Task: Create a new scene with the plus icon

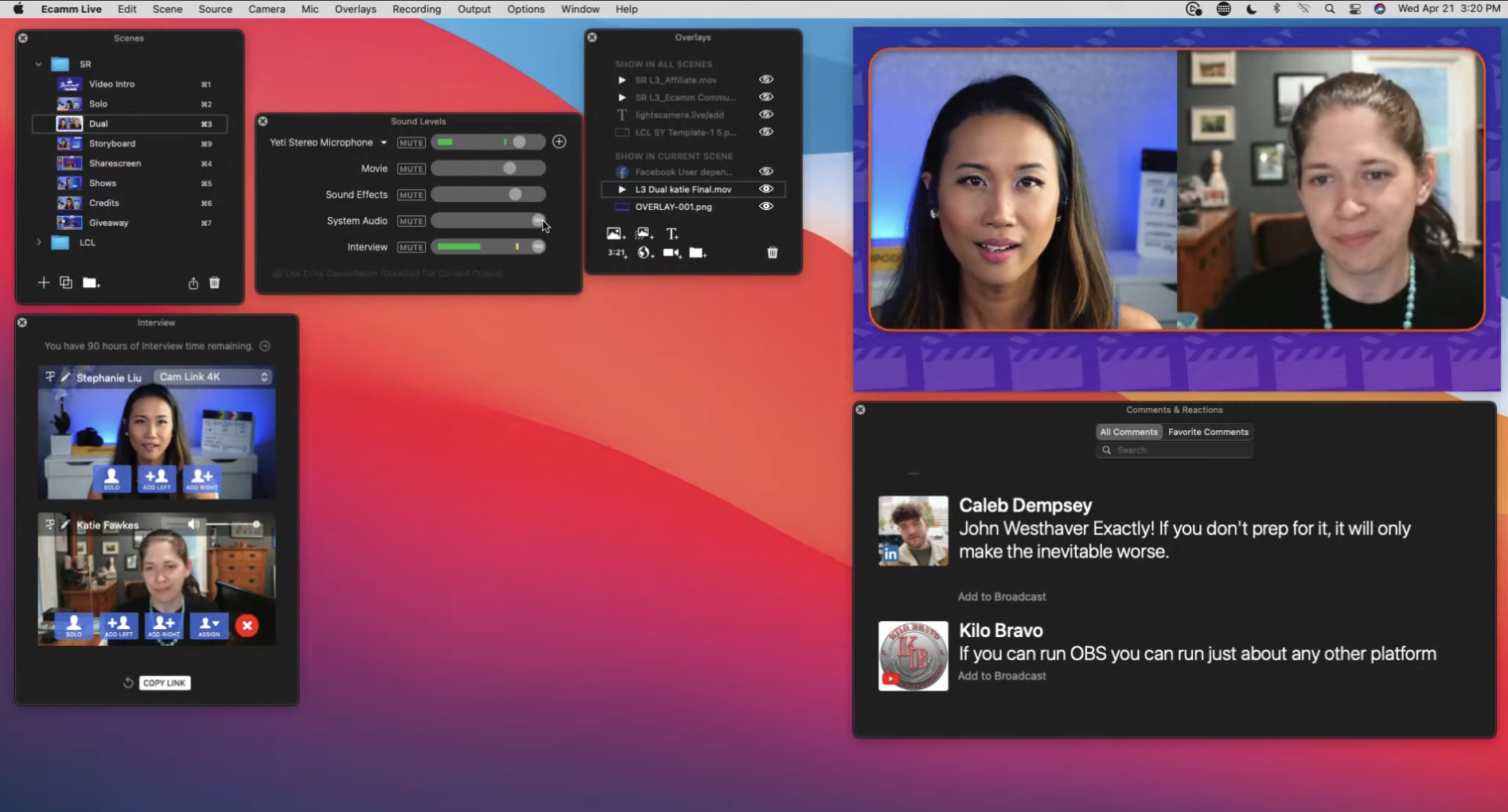Action: (x=44, y=282)
